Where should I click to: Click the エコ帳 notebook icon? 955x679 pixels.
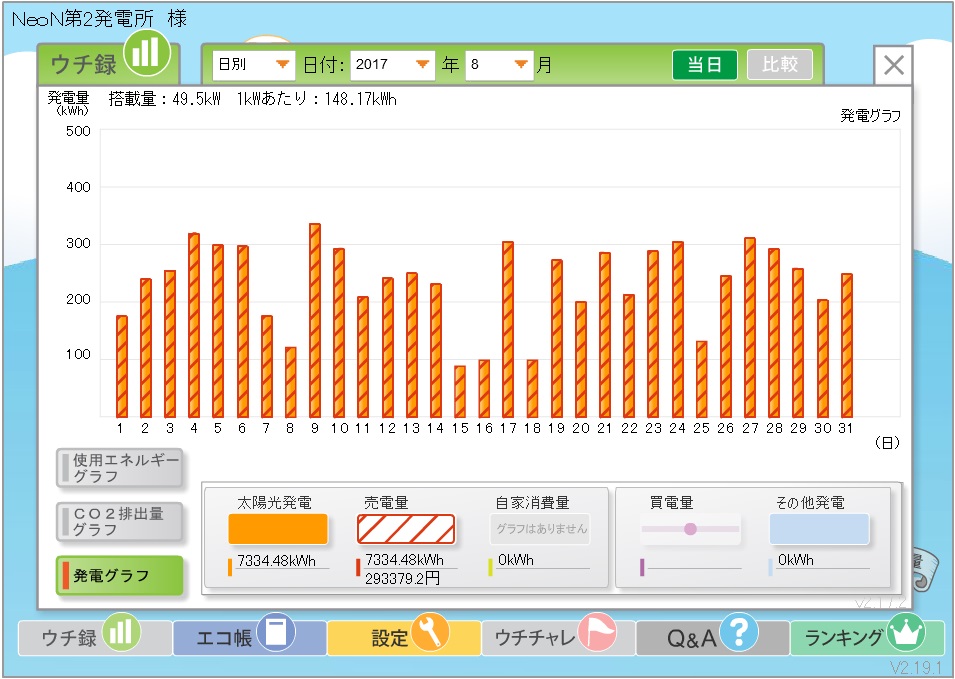(276, 632)
